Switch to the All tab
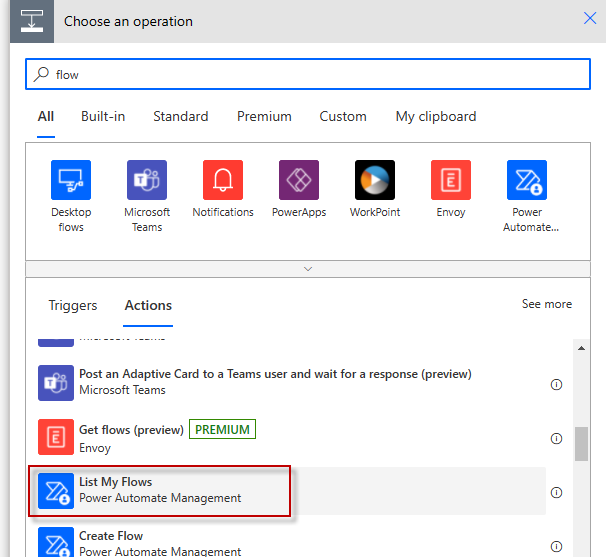606x557 pixels. click(x=46, y=116)
